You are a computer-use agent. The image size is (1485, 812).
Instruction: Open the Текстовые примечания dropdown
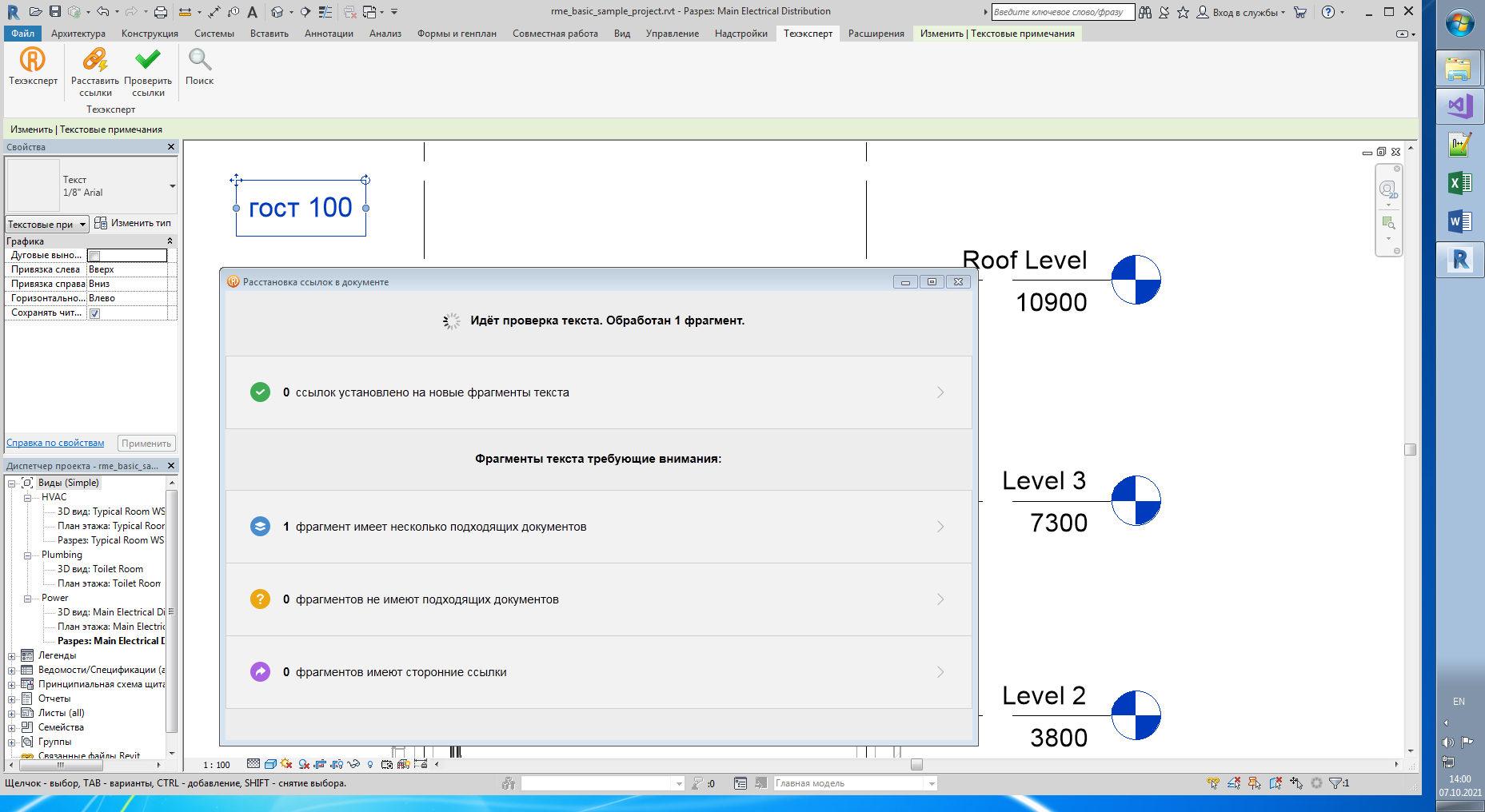click(47, 225)
